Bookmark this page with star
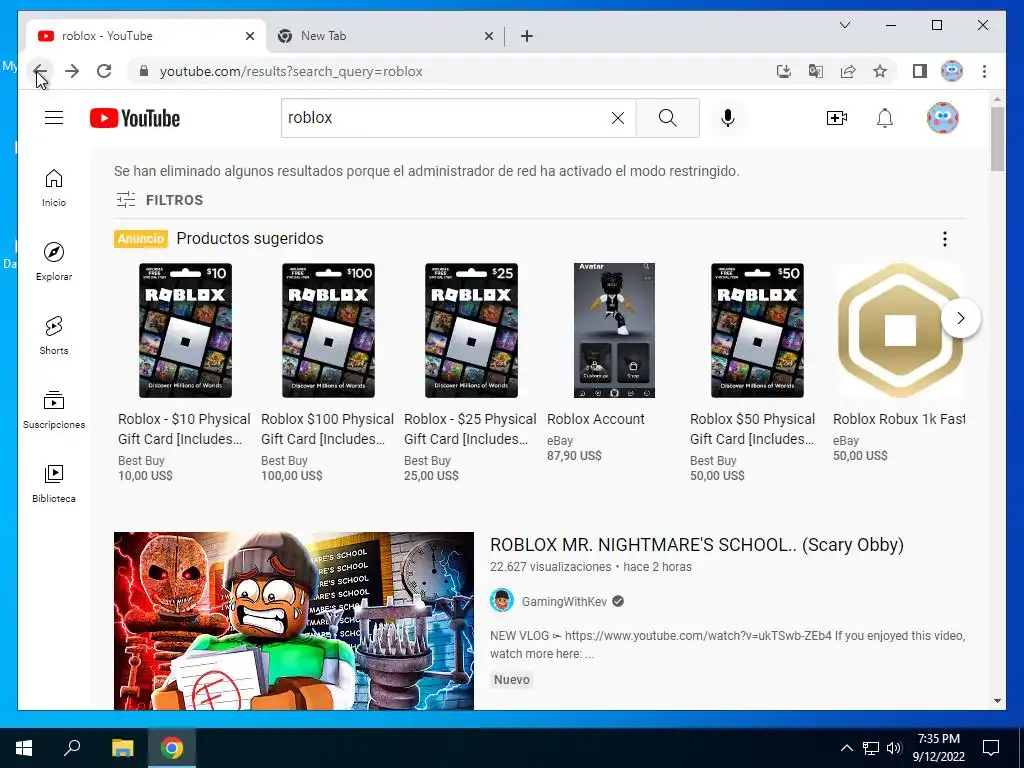Screen dimensions: 1024x768 (880, 71)
